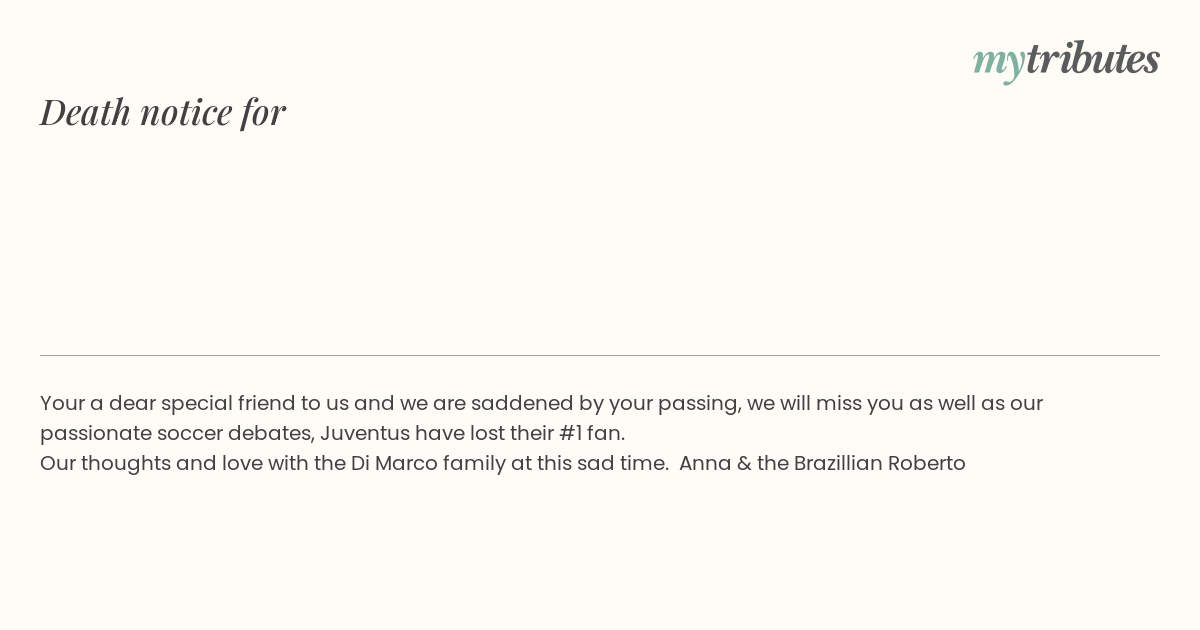Click the word "Brazillian" in the signature
The width and height of the screenshot is (1200, 630).
(x=838, y=463)
